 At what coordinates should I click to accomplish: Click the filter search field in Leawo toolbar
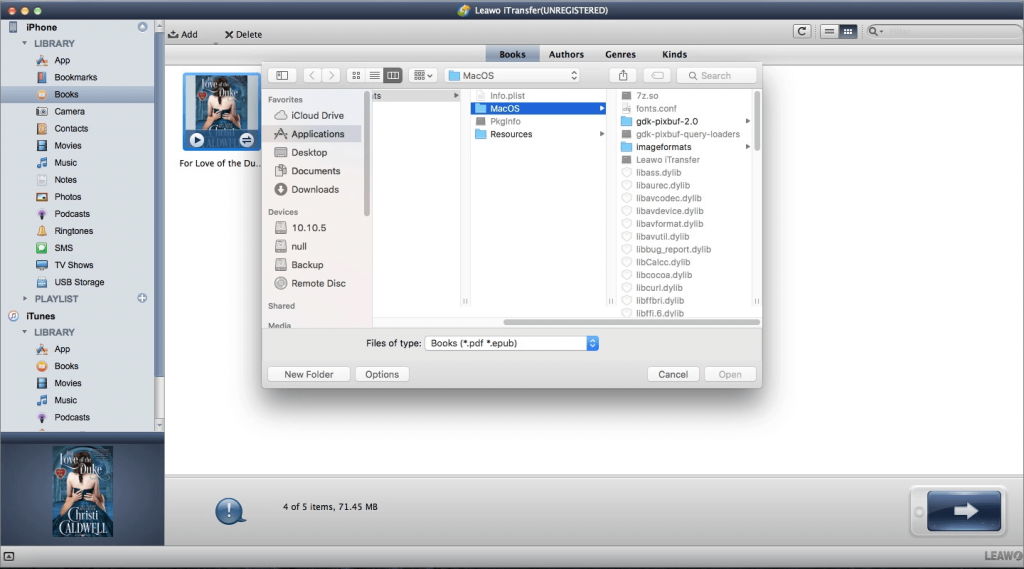coord(944,31)
